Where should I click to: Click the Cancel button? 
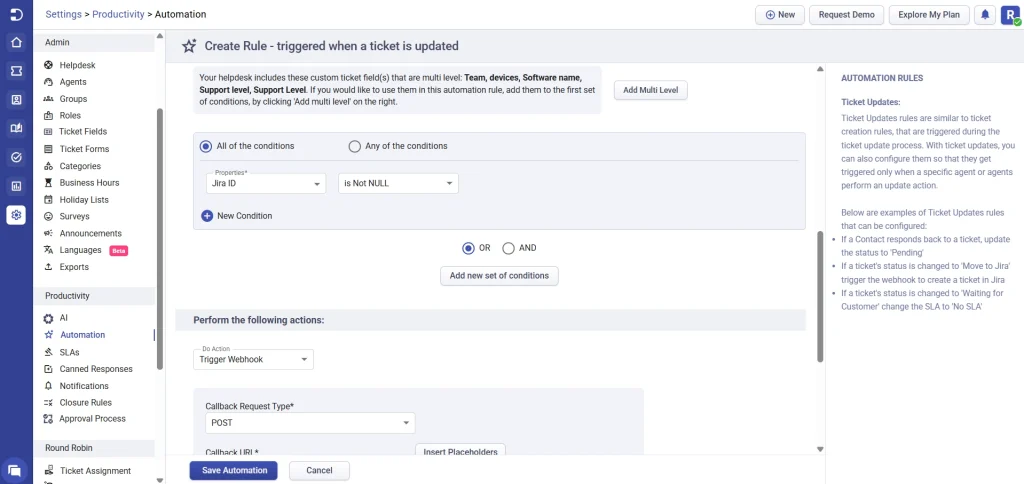tap(319, 470)
